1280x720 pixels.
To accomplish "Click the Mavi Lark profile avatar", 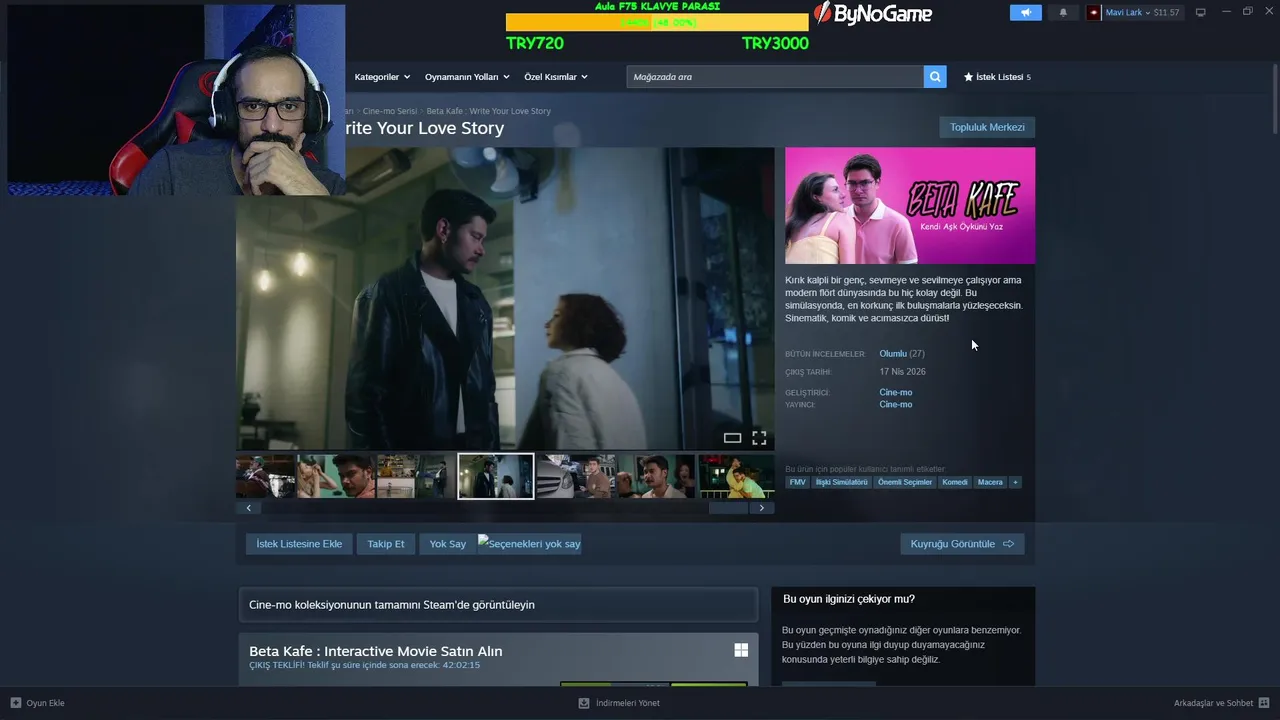I will click(1094, 13).
